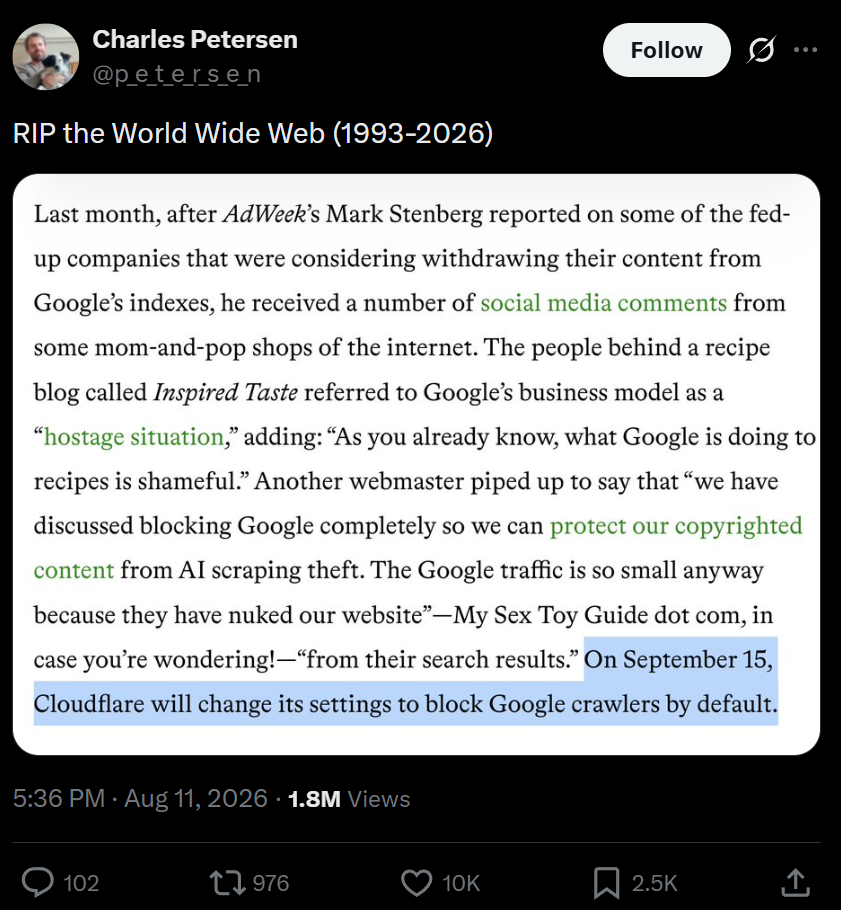Open the Grok slashed-circle icon
841x910 pixels.
pyautogui.click(x=760, y=50)
